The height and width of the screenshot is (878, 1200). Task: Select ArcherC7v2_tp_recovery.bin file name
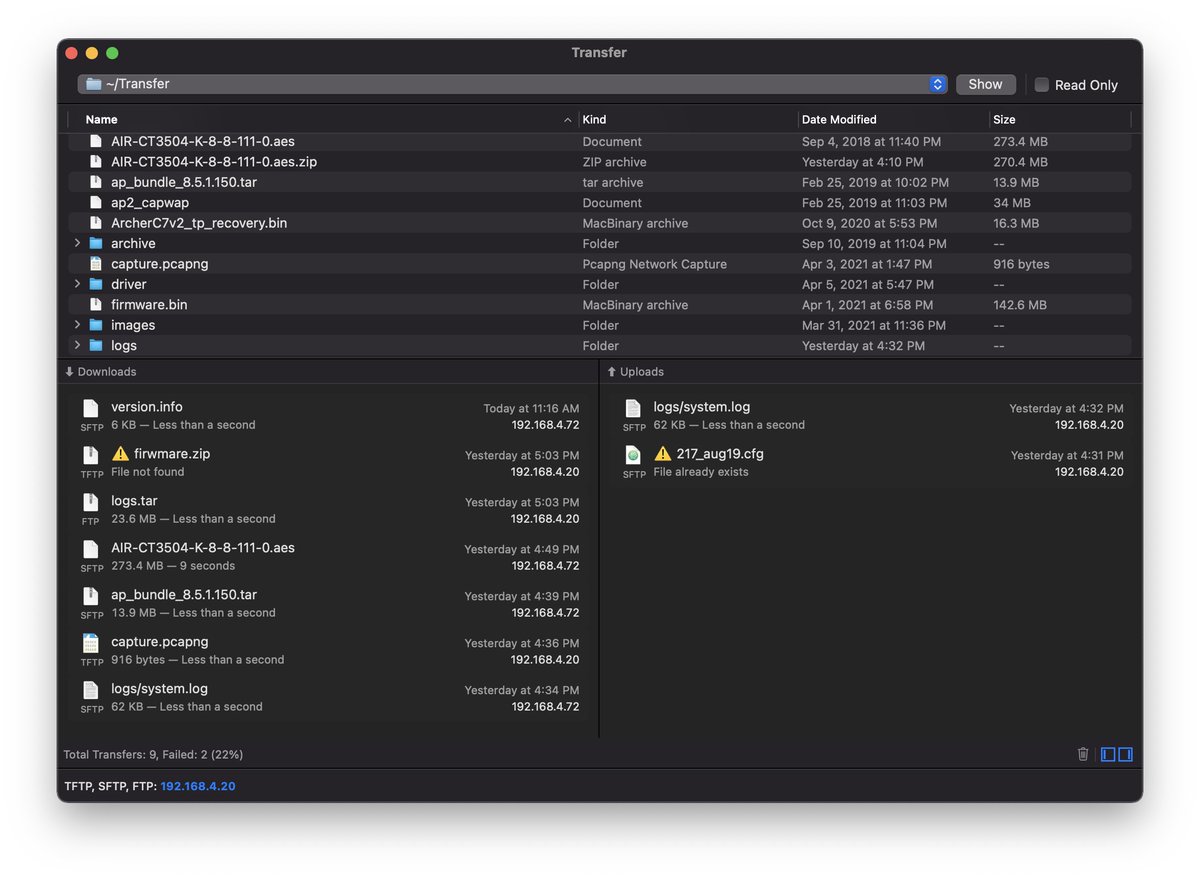(199, 223)
